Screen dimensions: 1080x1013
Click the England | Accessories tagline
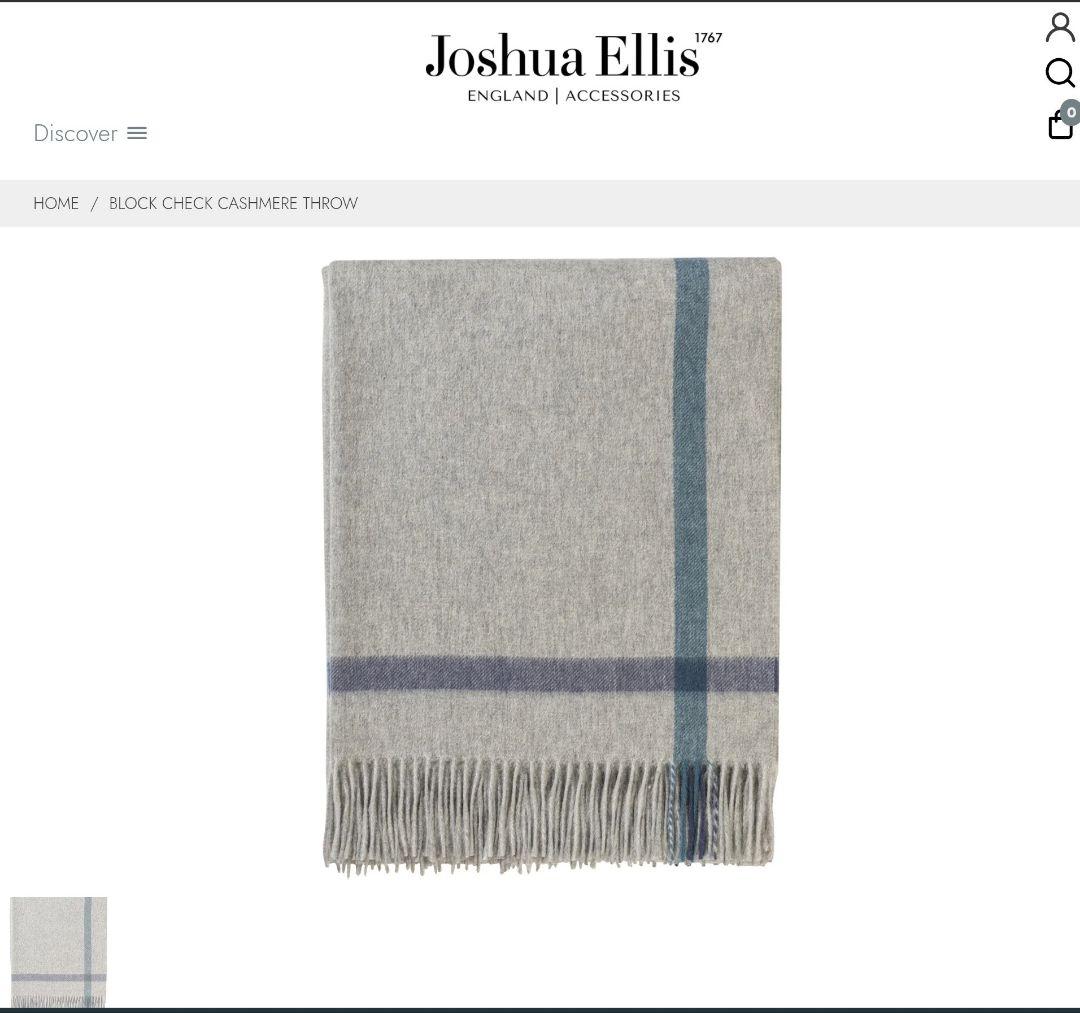tap(574, 96)
